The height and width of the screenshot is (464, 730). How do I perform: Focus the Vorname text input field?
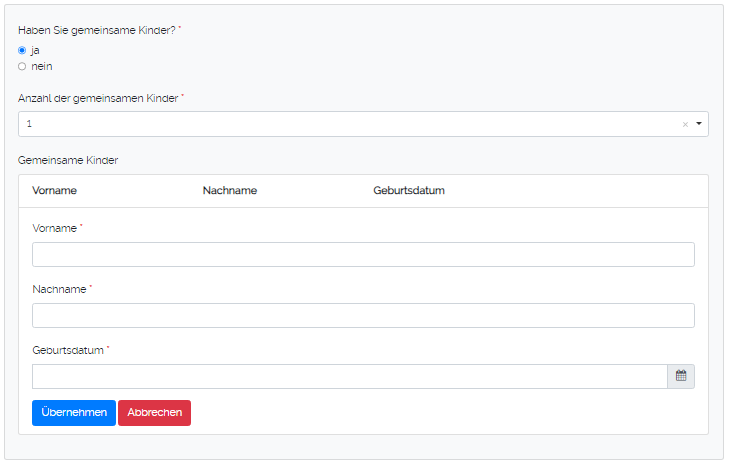pyautogui.click(x=363, y=255)
